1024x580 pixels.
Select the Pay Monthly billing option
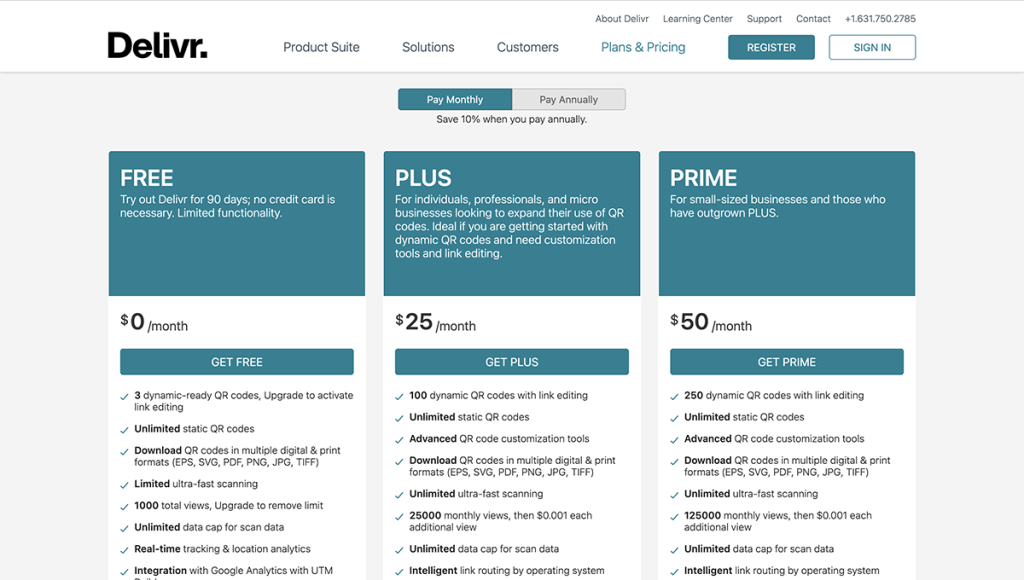[x=455, y=99]
